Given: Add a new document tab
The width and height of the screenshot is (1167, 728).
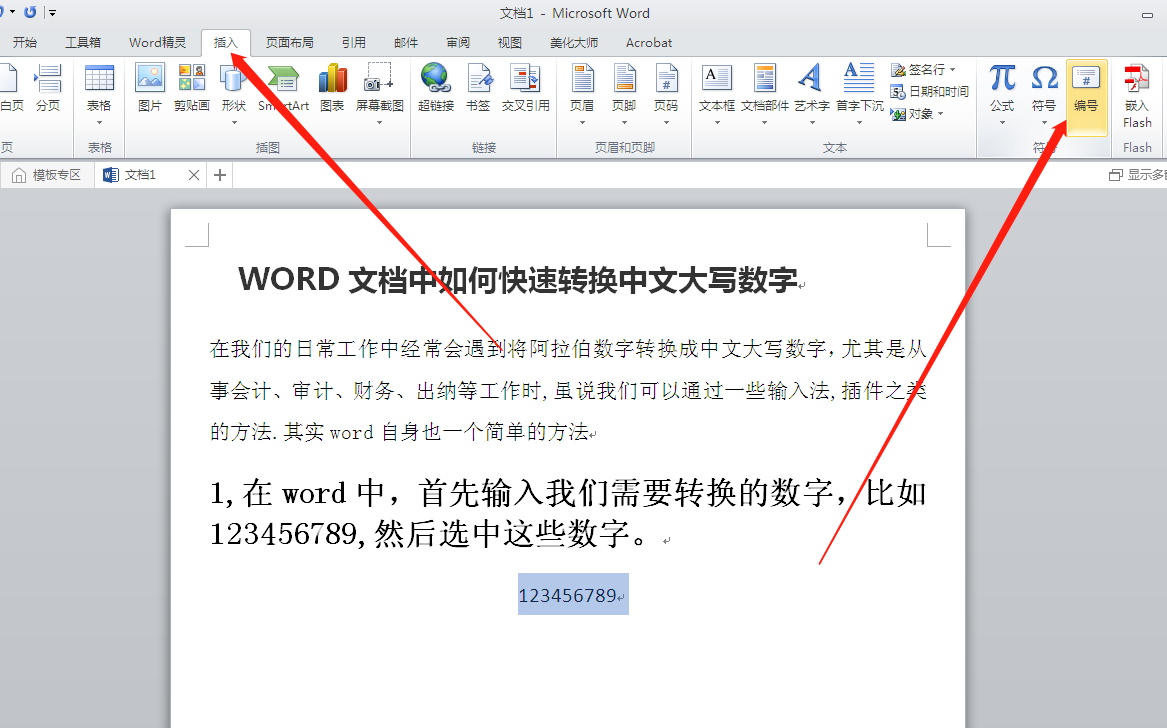Looking at the screenshot, I should coord(220,175).
